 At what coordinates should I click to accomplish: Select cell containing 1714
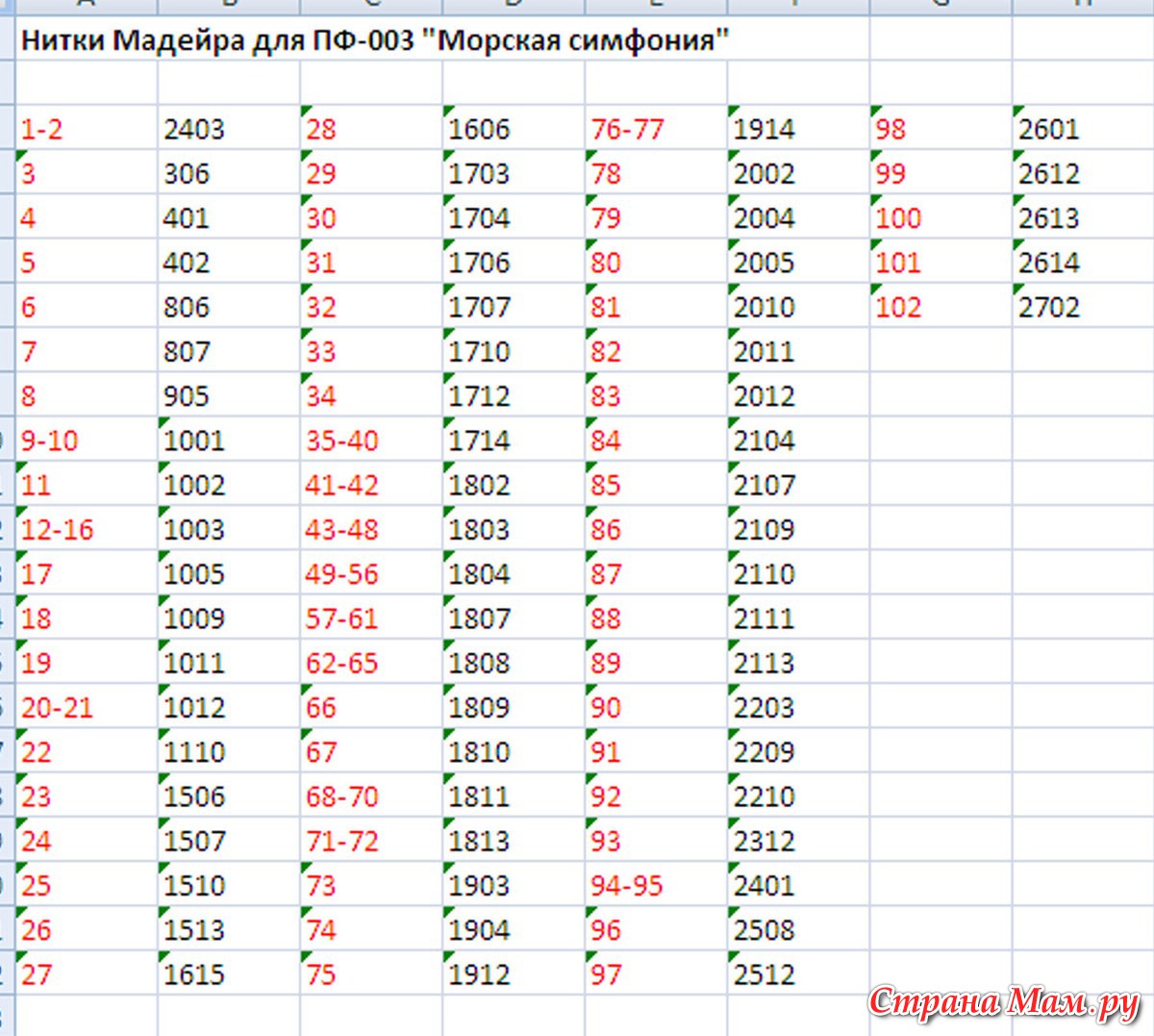514,440
